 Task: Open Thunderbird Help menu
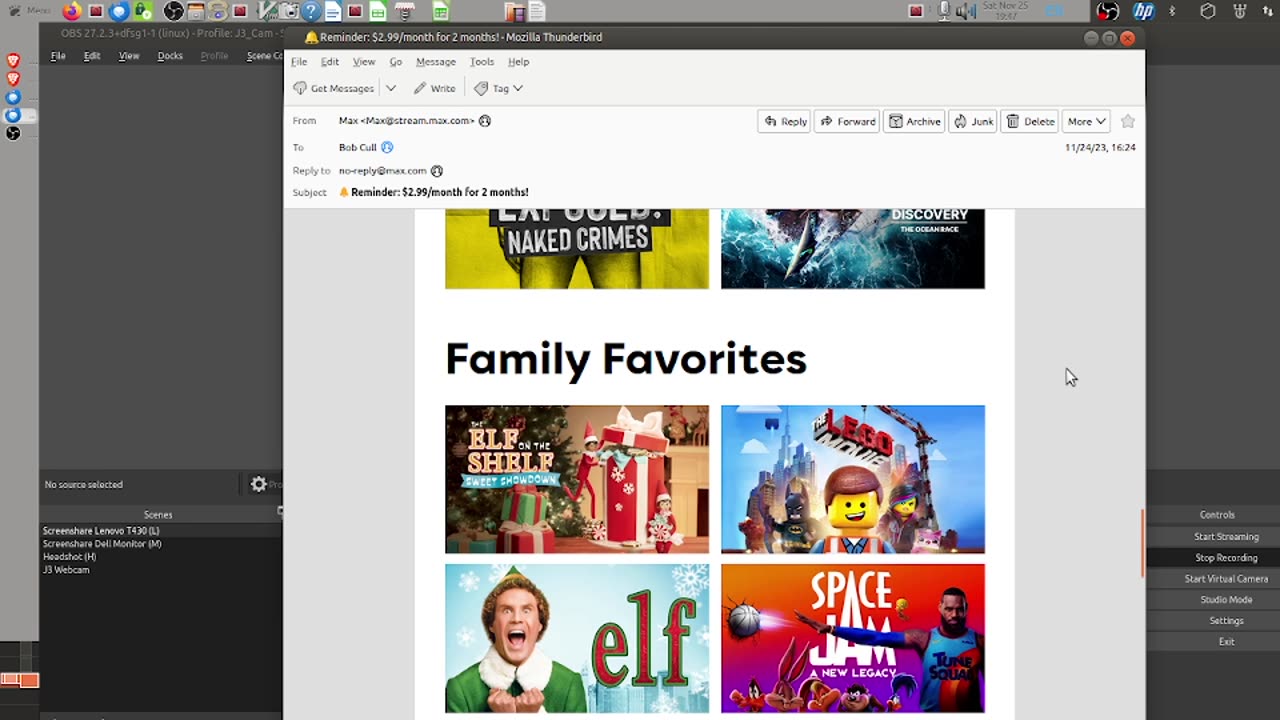pyautogui.click(x=518, y=62)
